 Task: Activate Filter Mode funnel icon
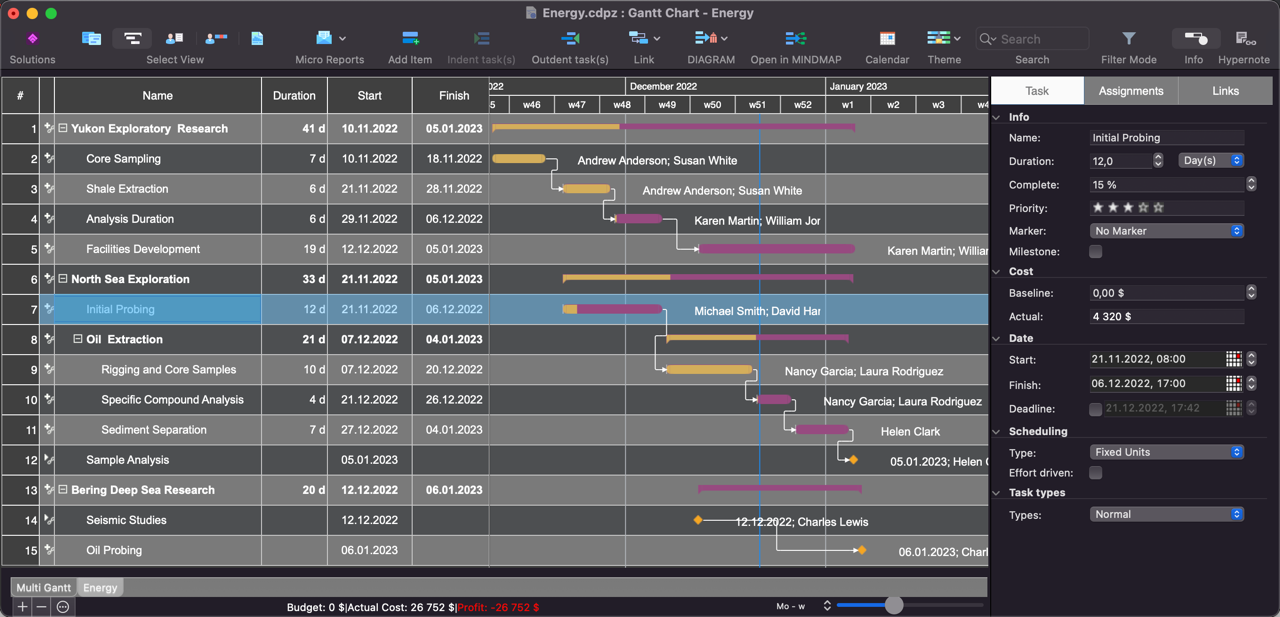point(1128,39)
